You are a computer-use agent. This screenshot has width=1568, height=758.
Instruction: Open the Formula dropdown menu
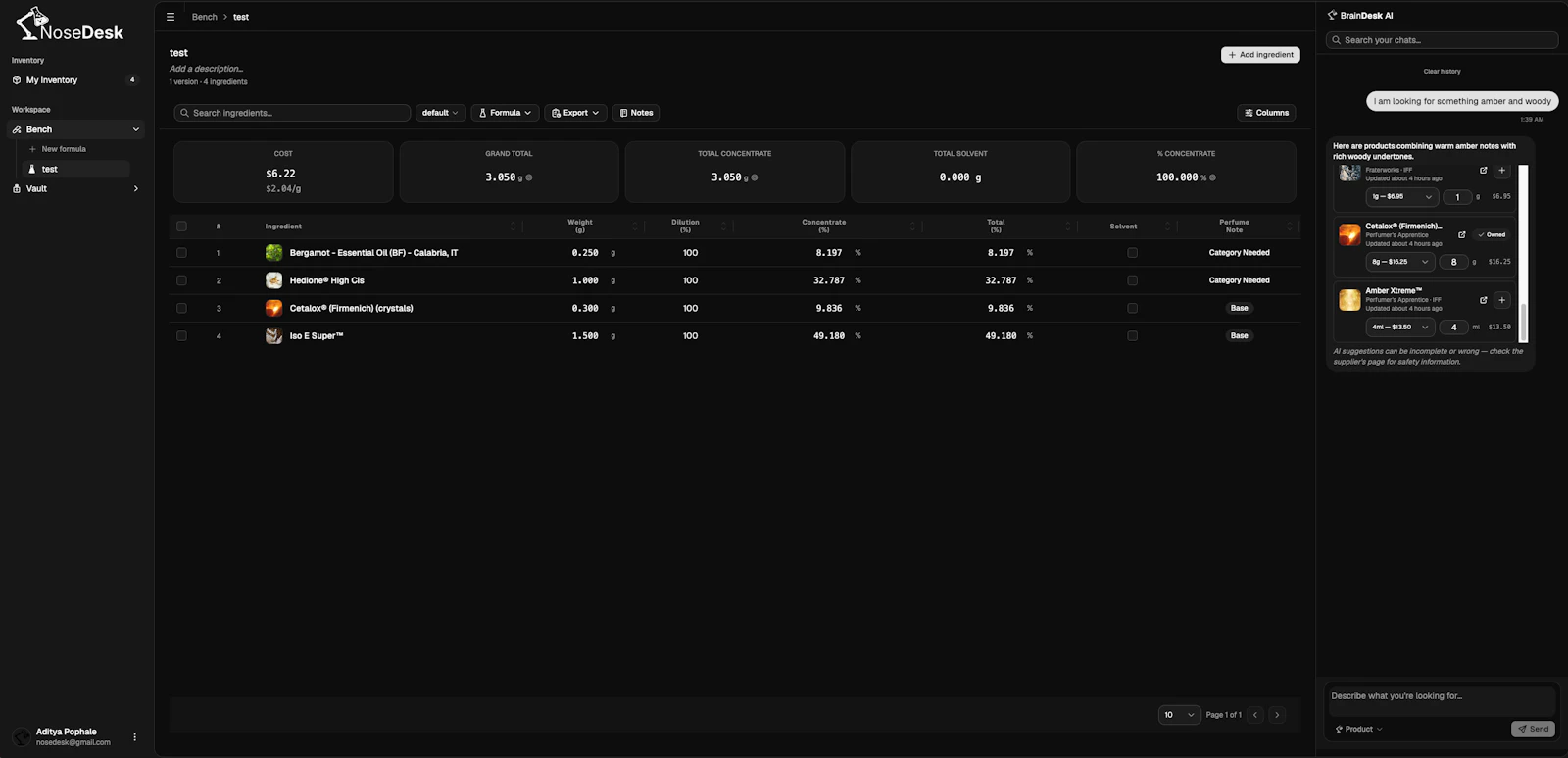click(x=505, y=113)
